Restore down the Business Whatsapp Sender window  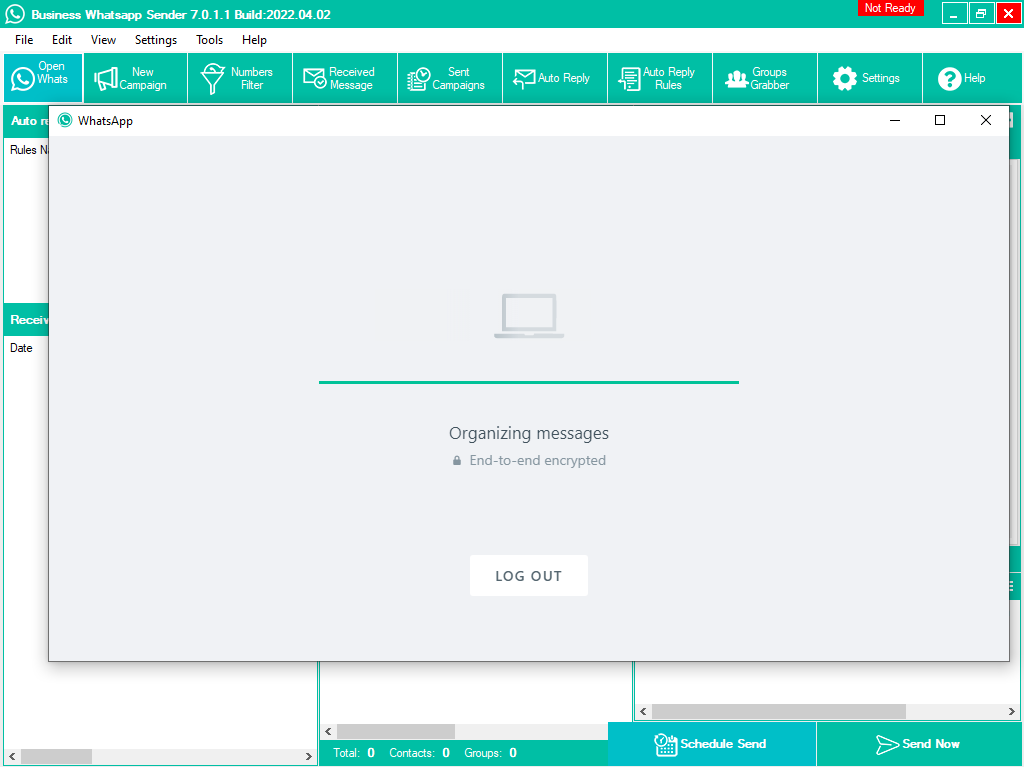(x=981, y=14)
